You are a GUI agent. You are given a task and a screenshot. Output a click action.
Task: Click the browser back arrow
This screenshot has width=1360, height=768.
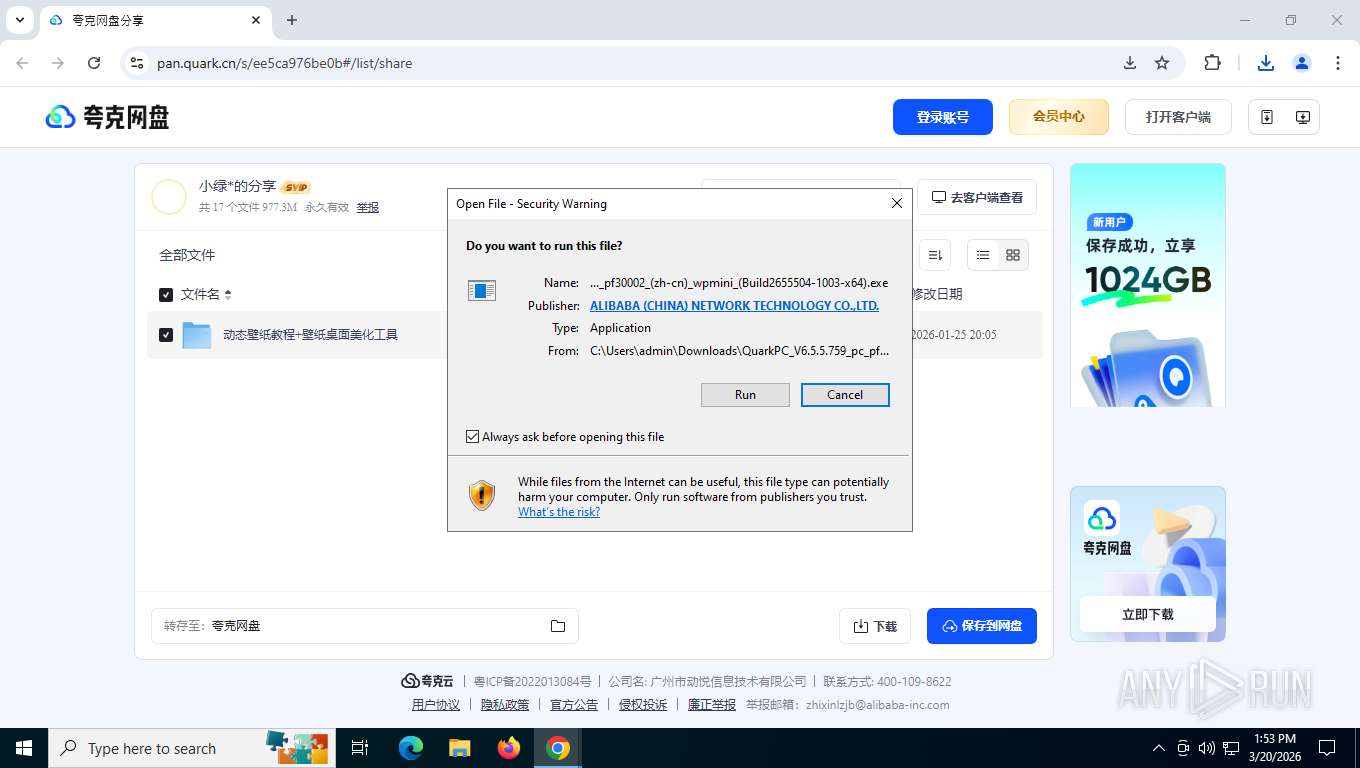[x=22, y=63]
